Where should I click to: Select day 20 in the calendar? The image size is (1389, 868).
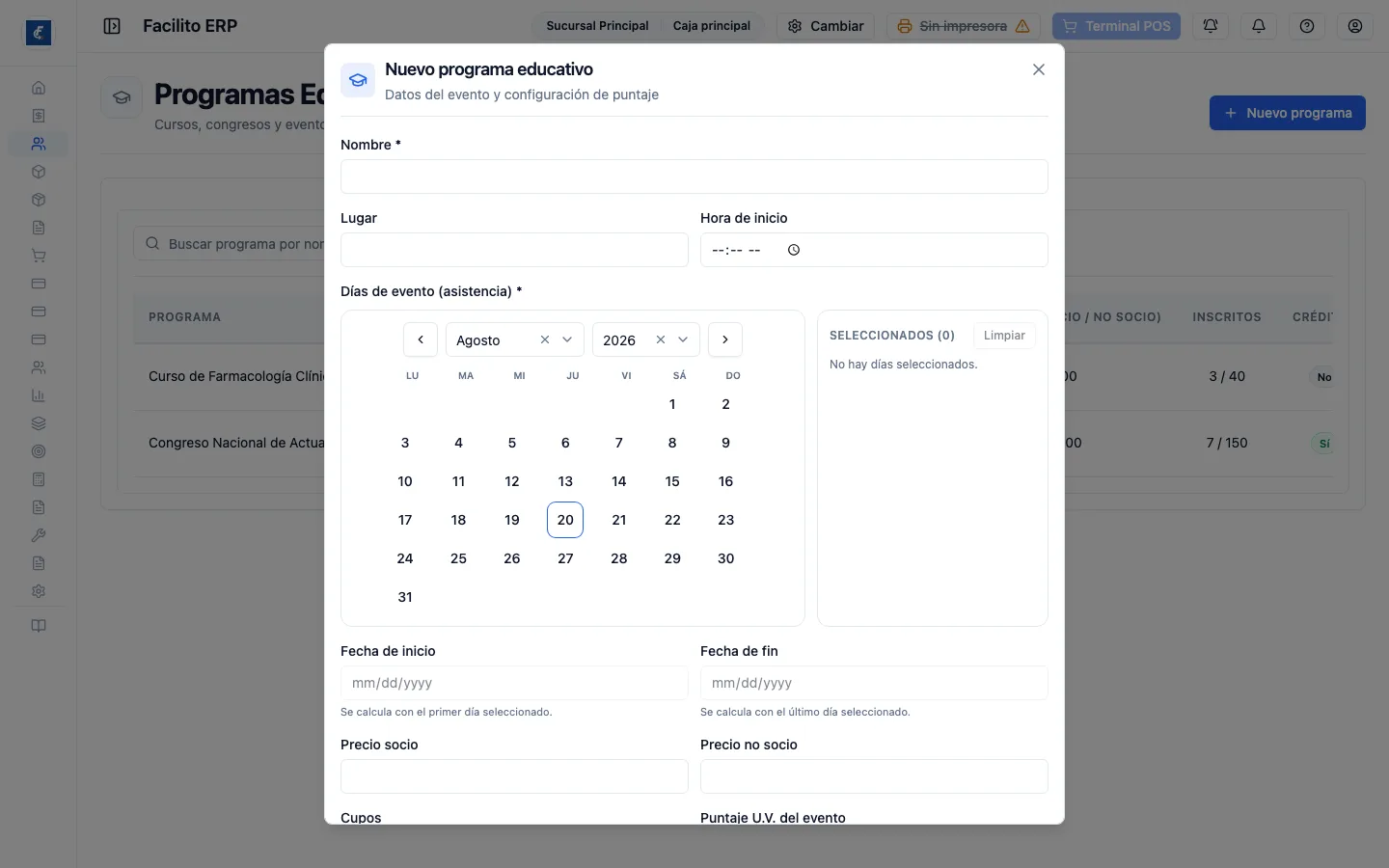click(565, 520)
